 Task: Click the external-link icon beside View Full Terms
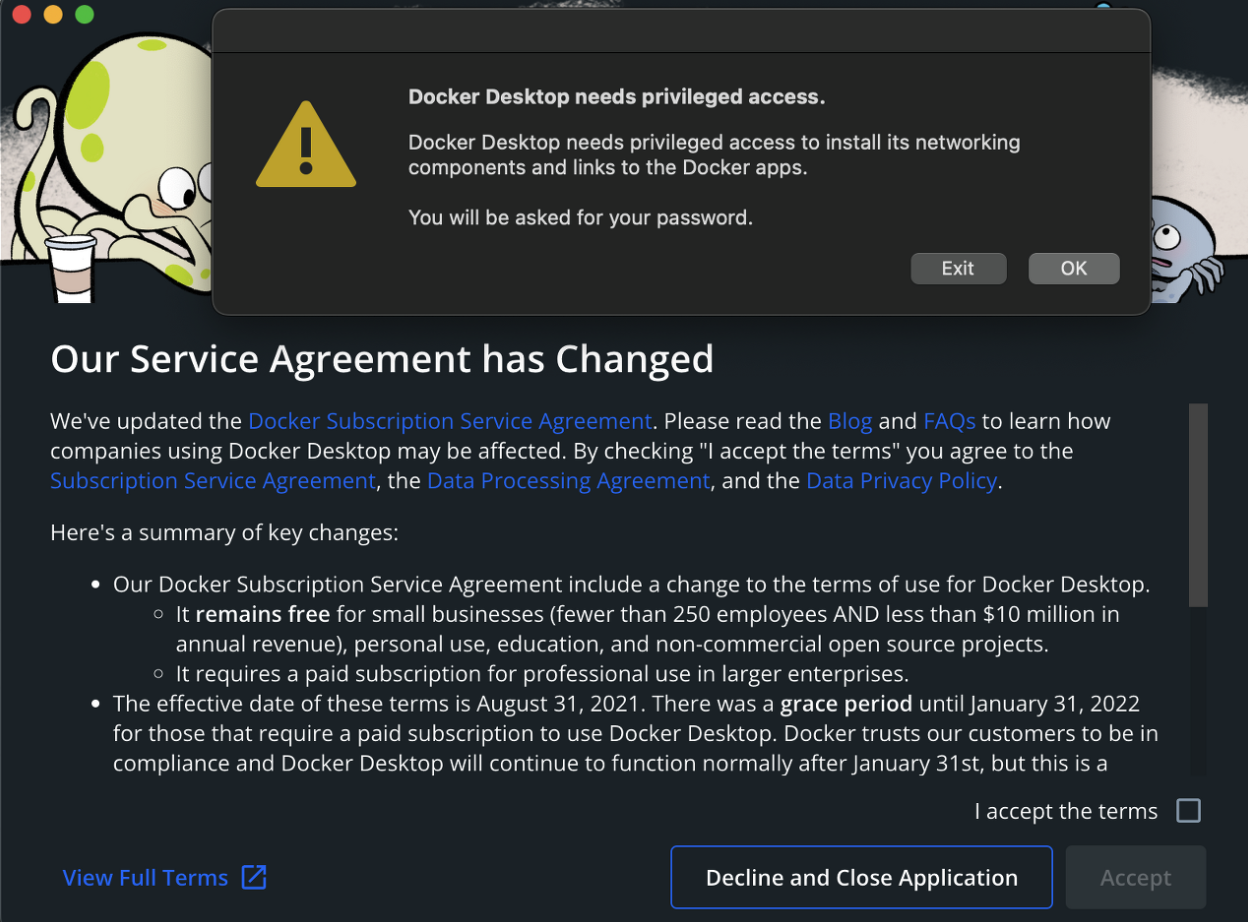pyautogui.click(x=254, y=877)
